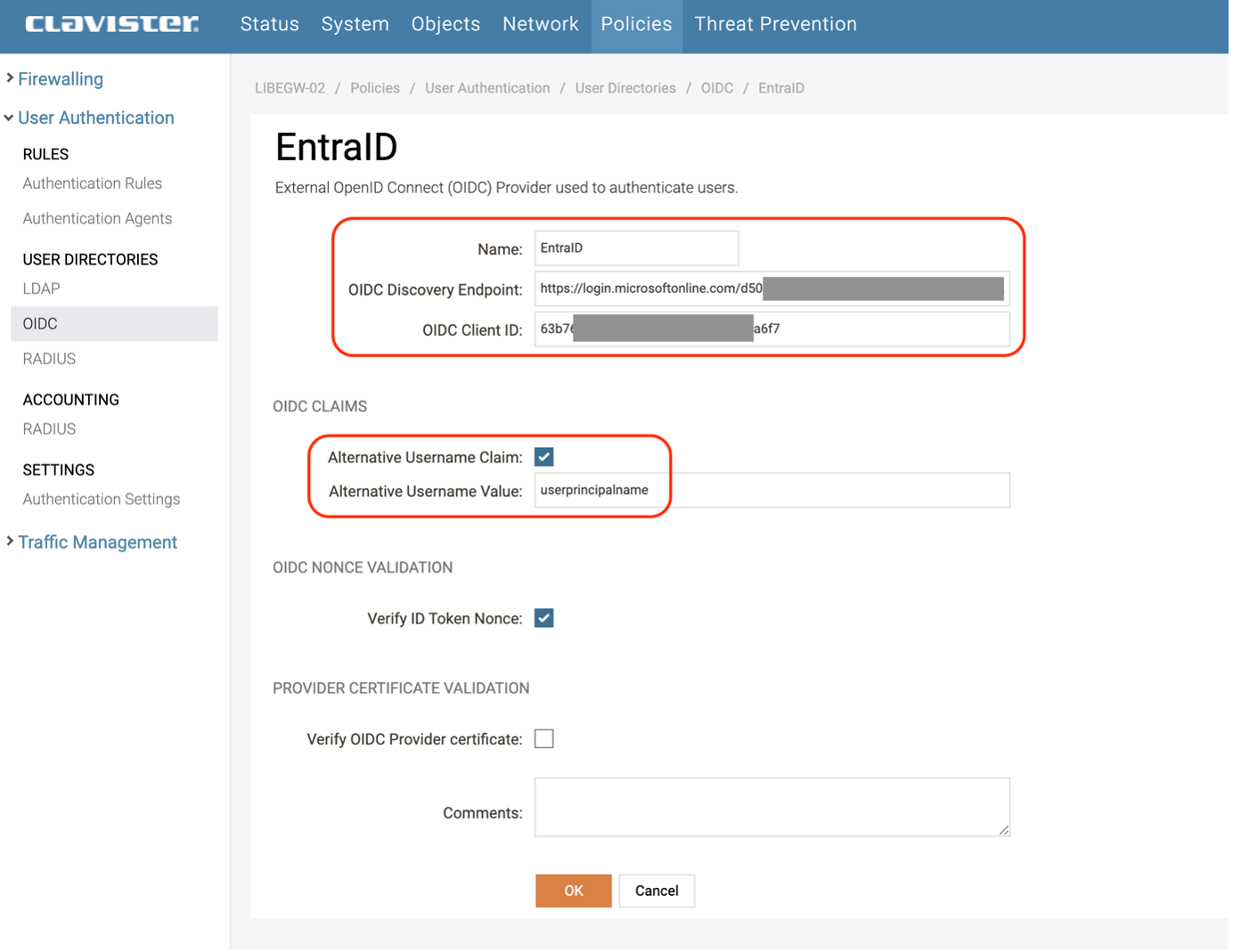Click the User Authentication breadcrumb
This screenshot has height=952, width=1233.
[x=487, y=88]
